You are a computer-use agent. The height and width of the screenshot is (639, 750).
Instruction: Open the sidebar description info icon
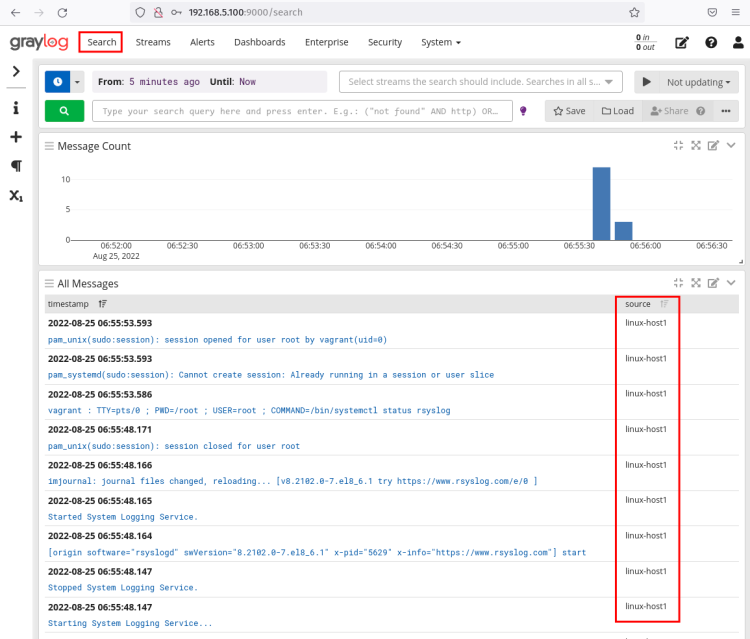16,108
